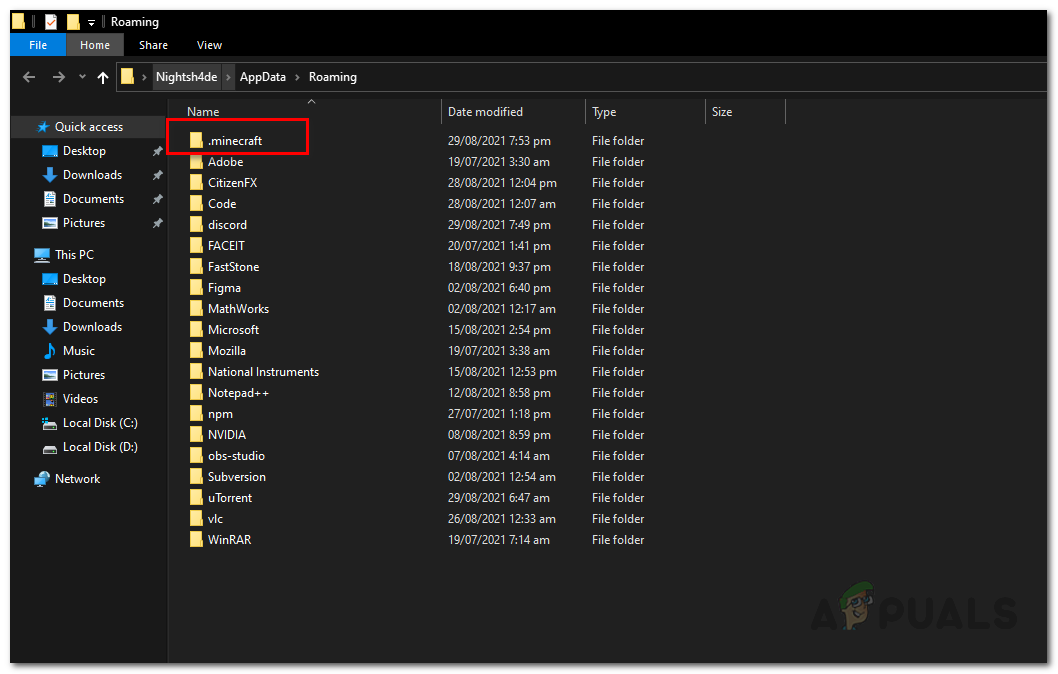The width and height of the screenshot is (1058, 674).
Task: Select the Adobe folder icon
Action: (196, 162)
